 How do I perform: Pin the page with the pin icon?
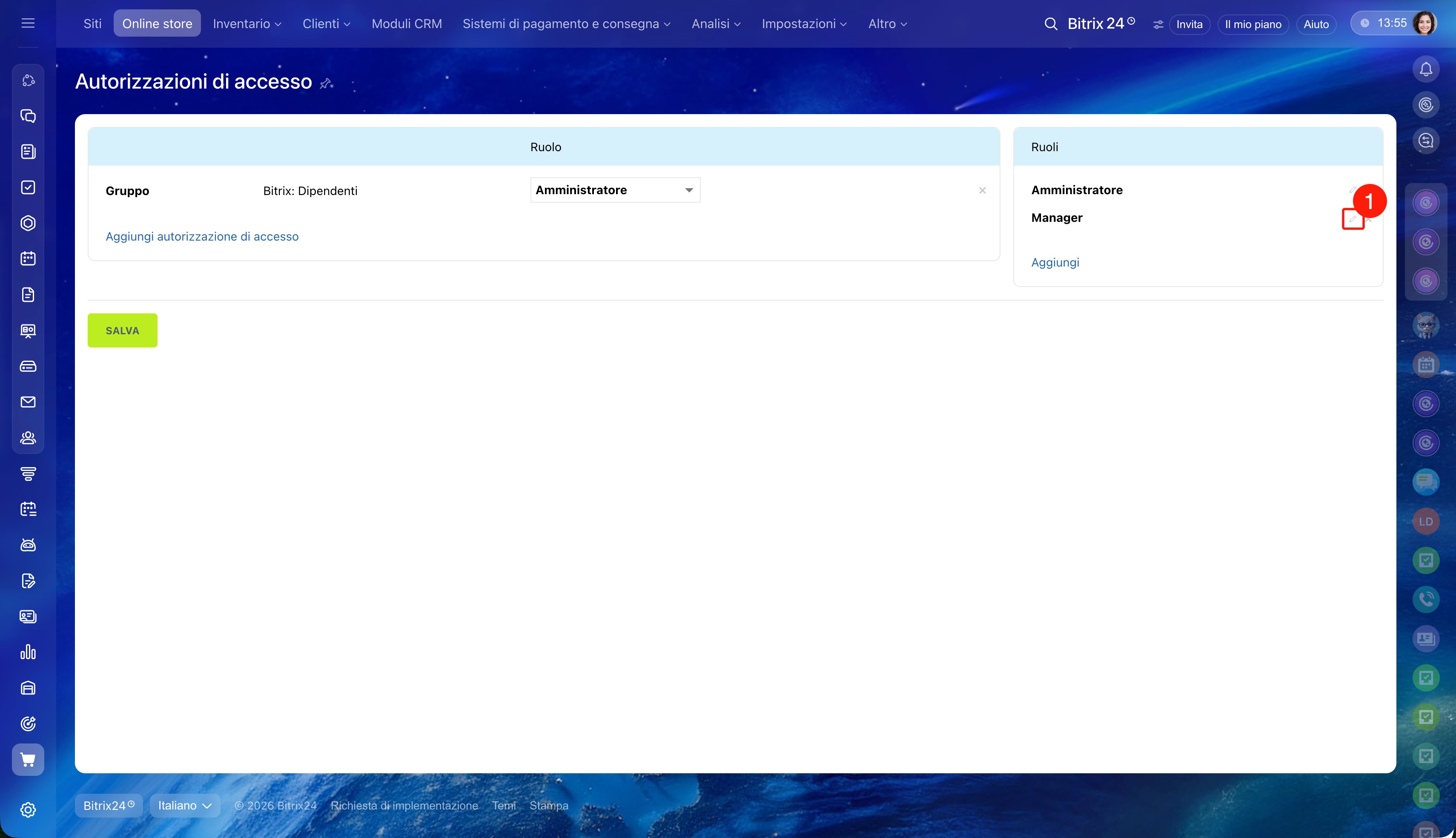point(326,83)
